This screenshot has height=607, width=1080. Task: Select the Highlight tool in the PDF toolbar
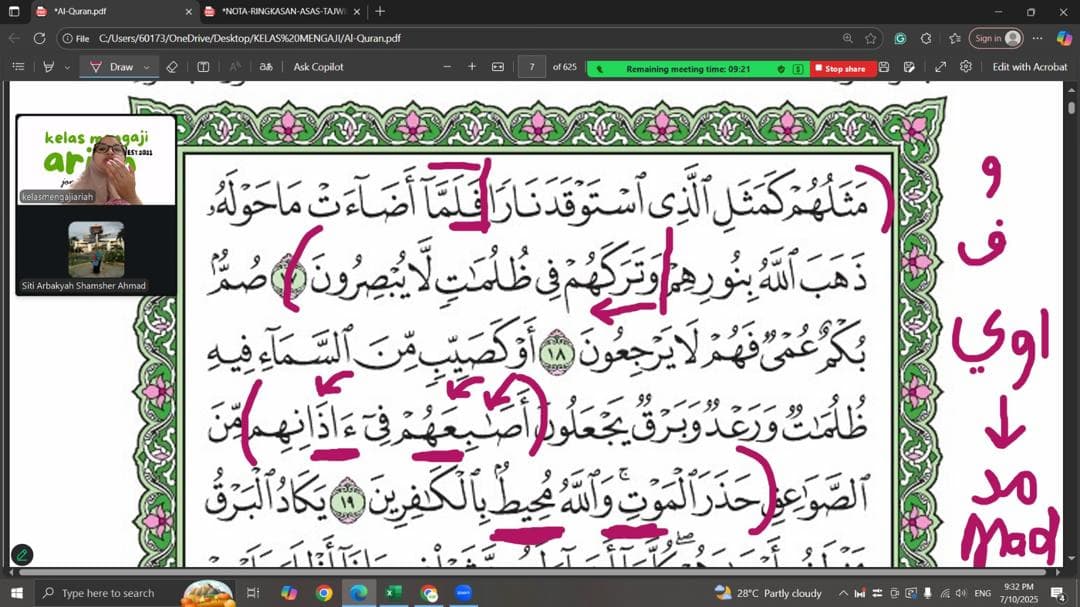[48, 67]
